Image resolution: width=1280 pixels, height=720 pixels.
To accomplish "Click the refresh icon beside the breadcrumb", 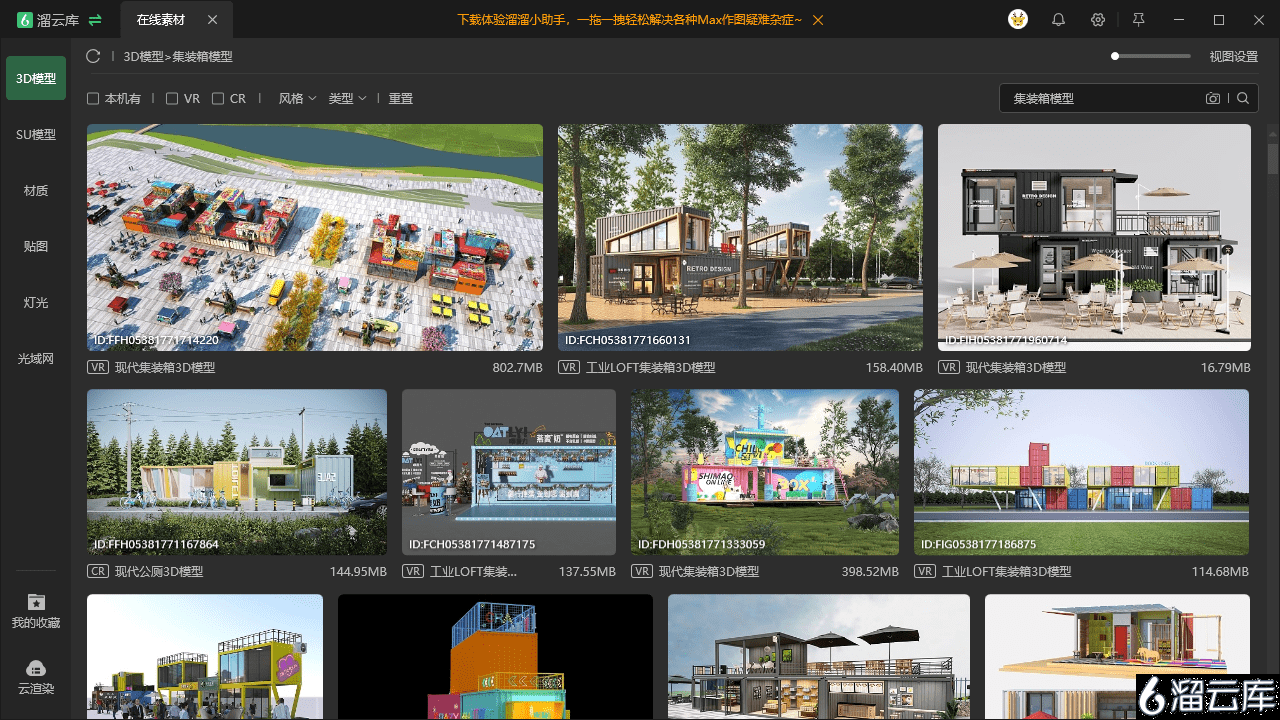I will 93,57.
